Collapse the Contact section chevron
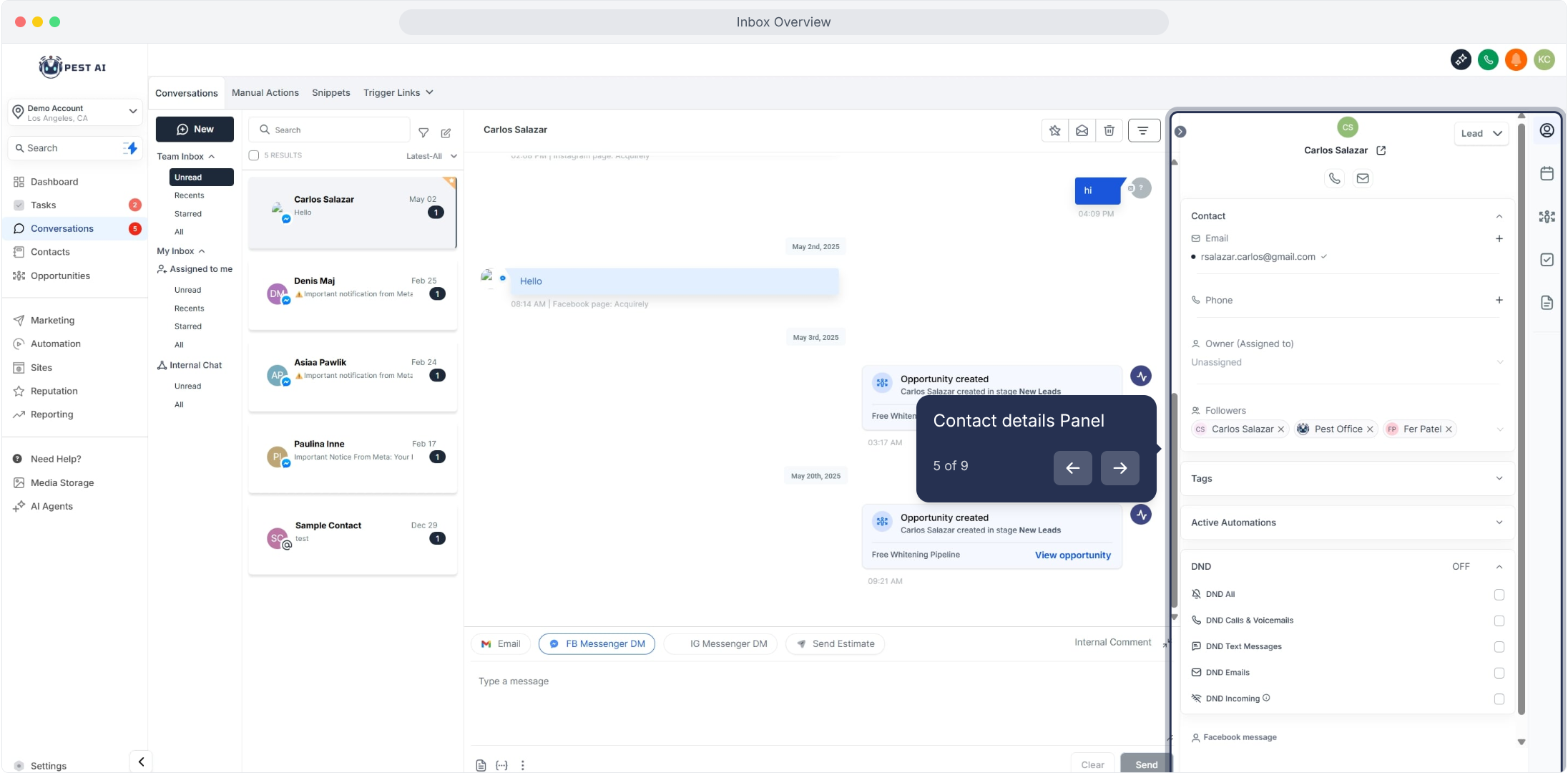The image size is (1568, 773). click(1499, 216)
